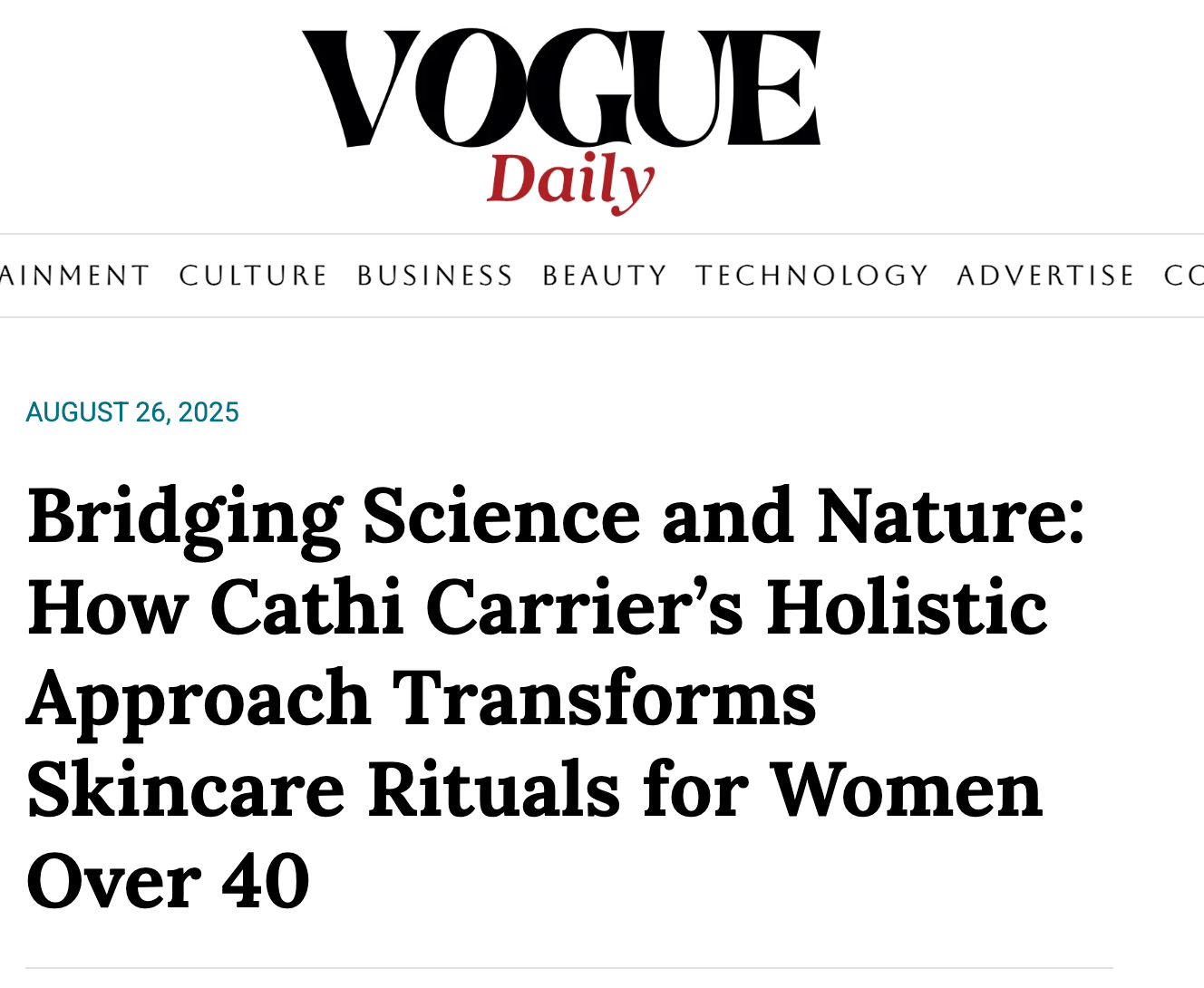Click the headline words Skincare Rituals
The image size is (1204, 988).
pos(324,789)
